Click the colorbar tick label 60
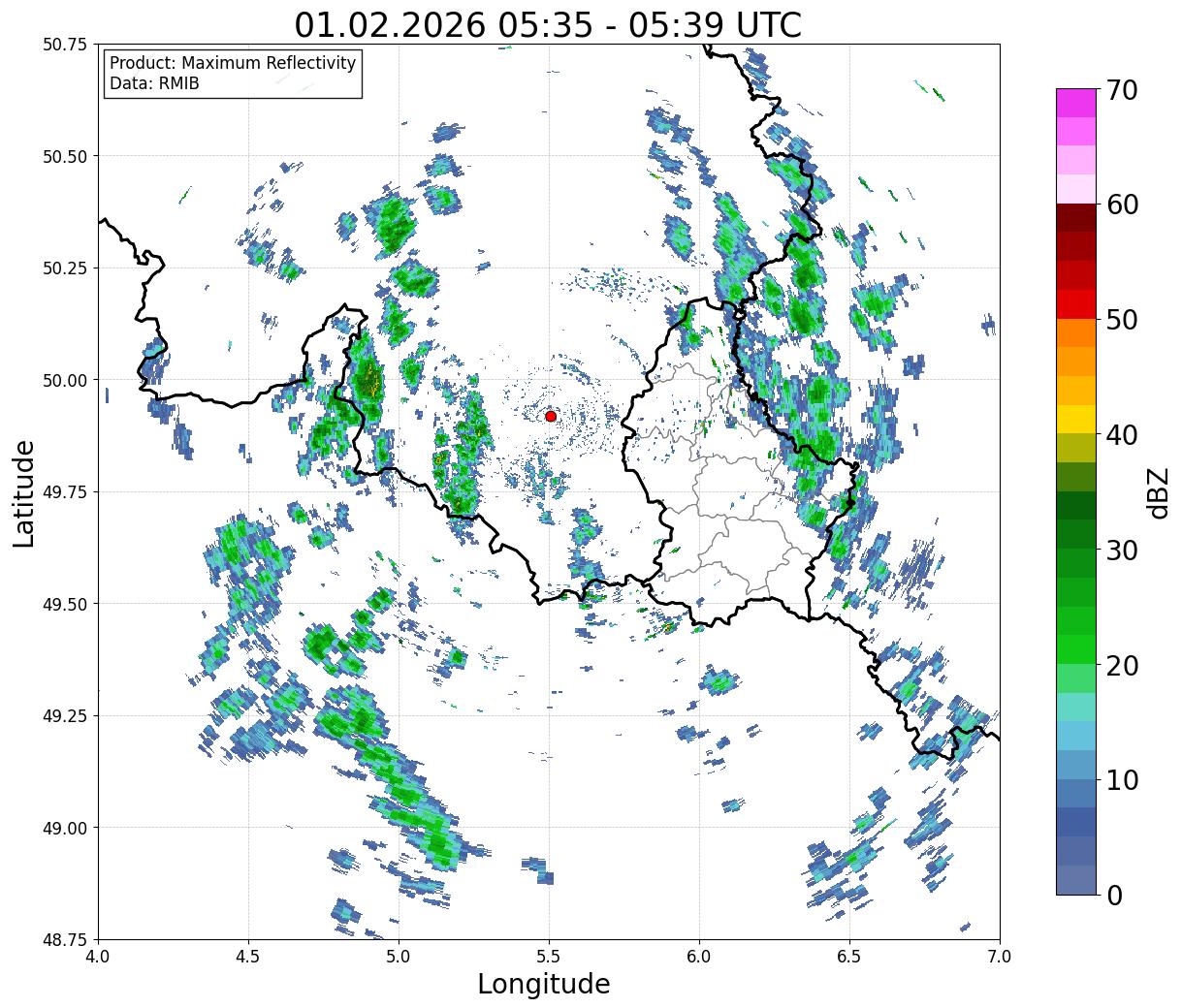1182x1008 pixels. coord(1122,205)
